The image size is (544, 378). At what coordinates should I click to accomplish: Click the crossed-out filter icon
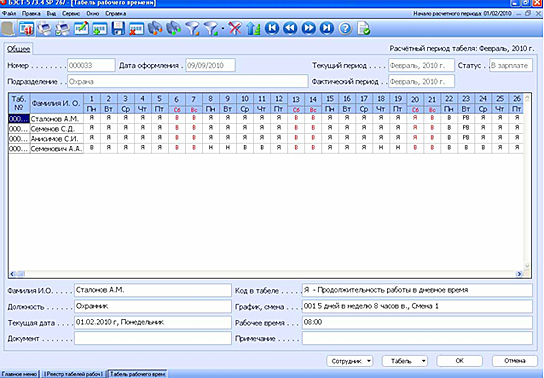pos(235,28)
